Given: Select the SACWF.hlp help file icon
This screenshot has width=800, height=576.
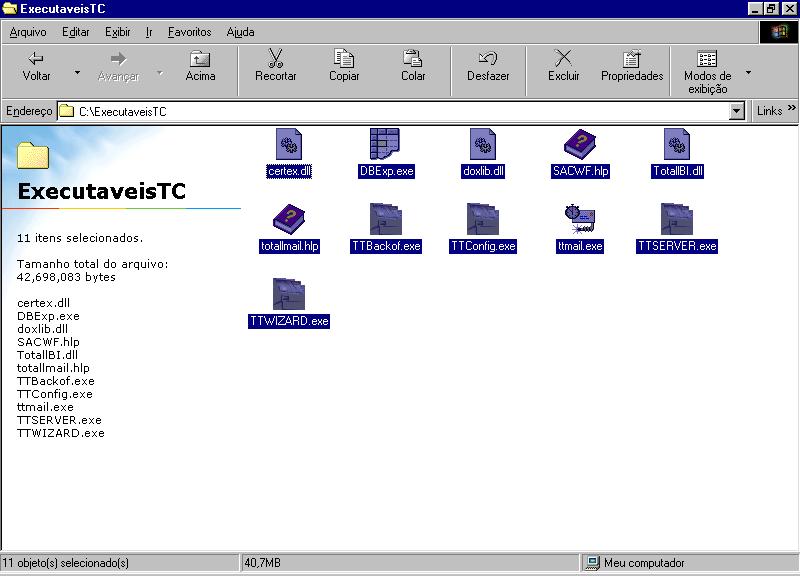Looking at the screenshot, I should (580, 144).
